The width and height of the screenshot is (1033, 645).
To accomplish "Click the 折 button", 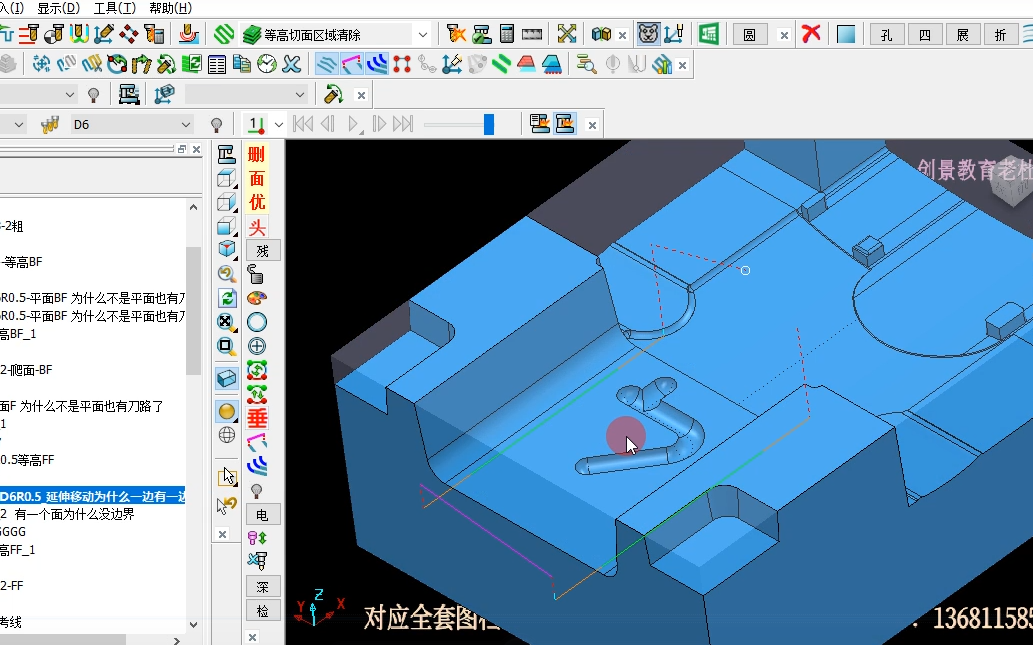I will click(1000, 34).
